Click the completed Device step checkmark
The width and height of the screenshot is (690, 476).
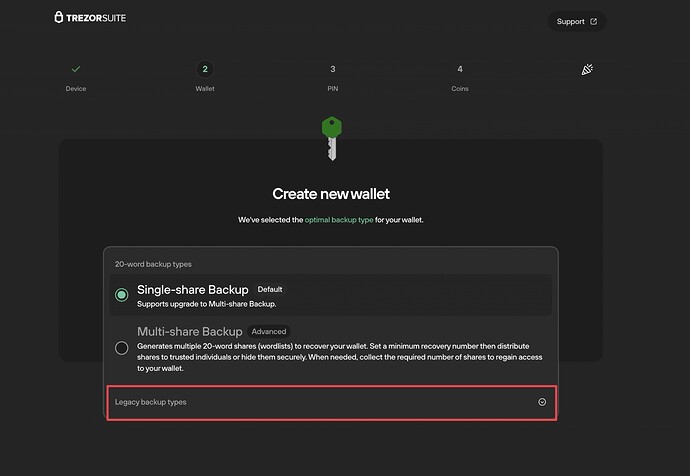(x=76, y=69)
